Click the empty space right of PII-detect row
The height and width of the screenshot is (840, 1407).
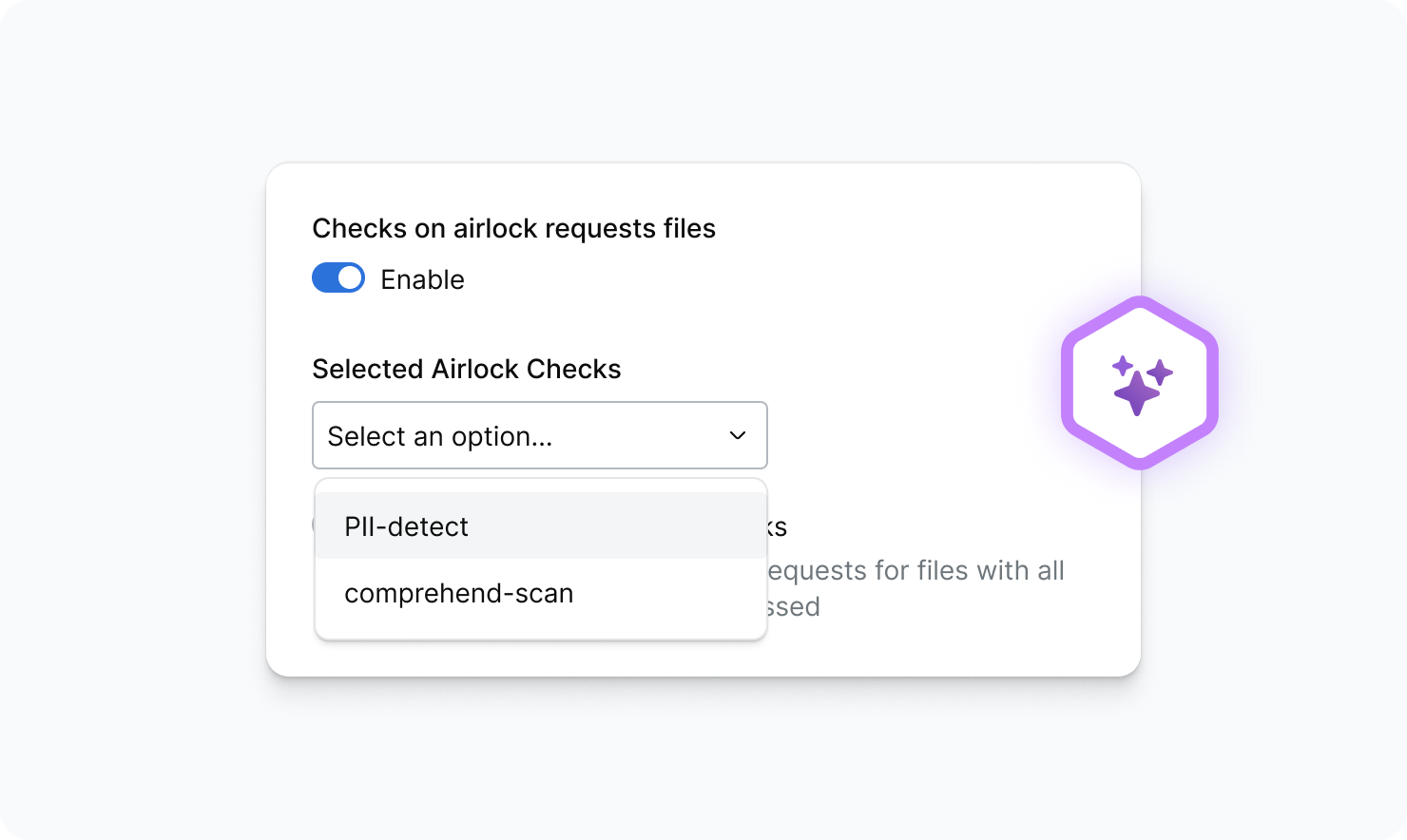pos(646,526)
